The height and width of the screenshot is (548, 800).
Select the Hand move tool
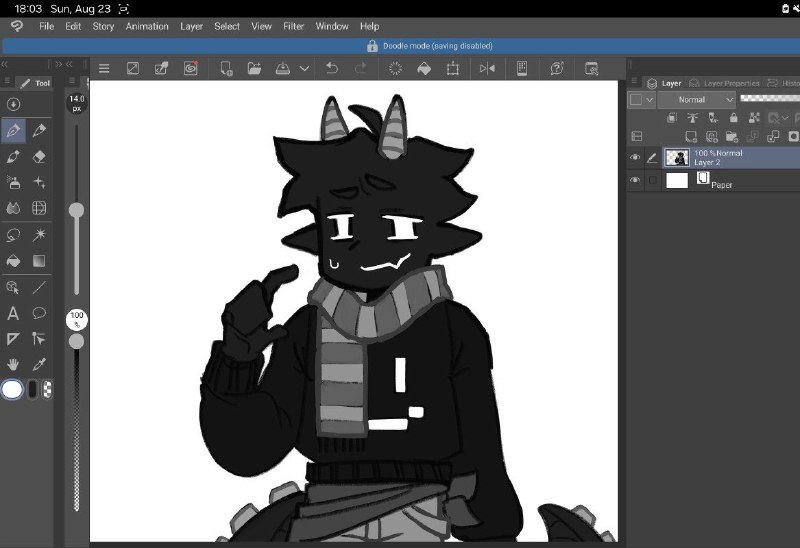13,364
